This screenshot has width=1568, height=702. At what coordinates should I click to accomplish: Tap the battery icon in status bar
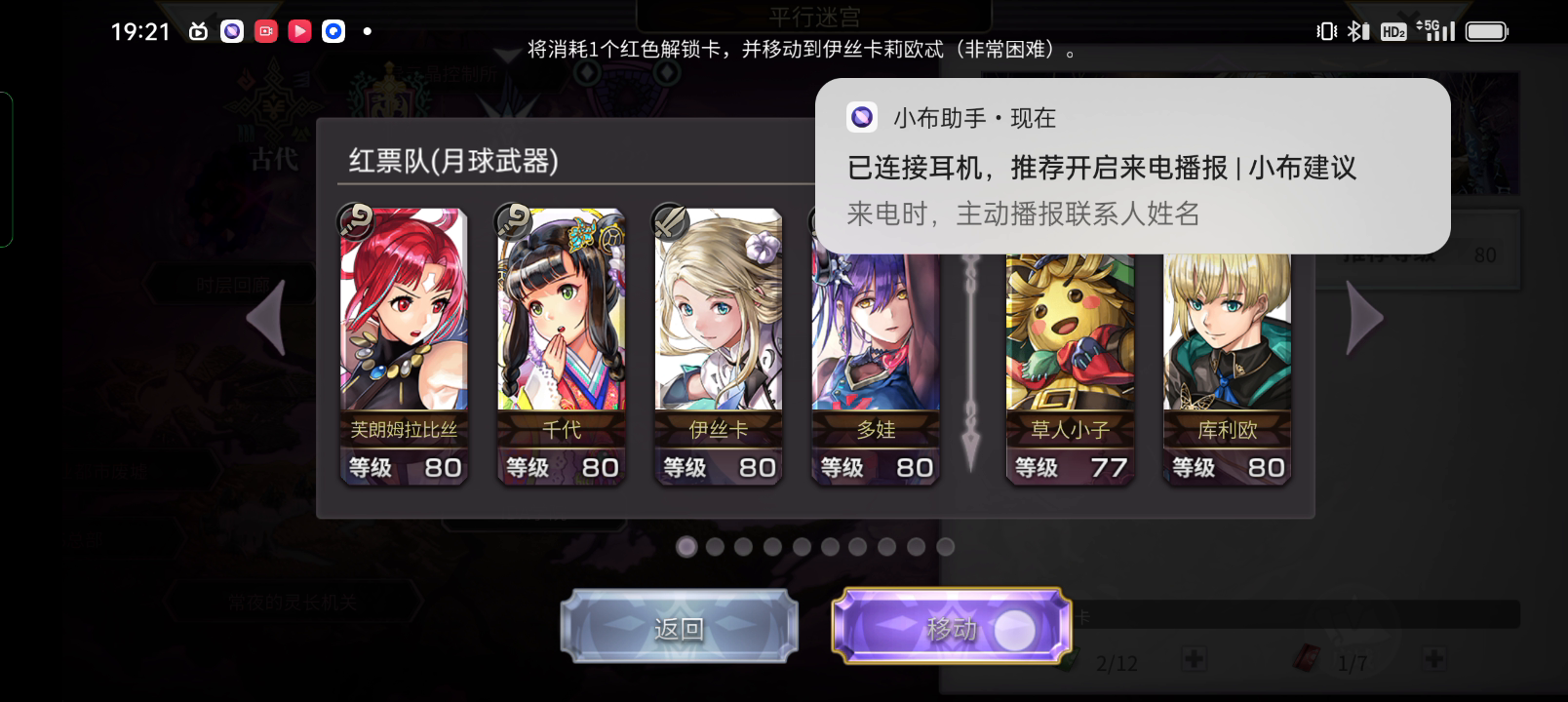coord(1487,31)
